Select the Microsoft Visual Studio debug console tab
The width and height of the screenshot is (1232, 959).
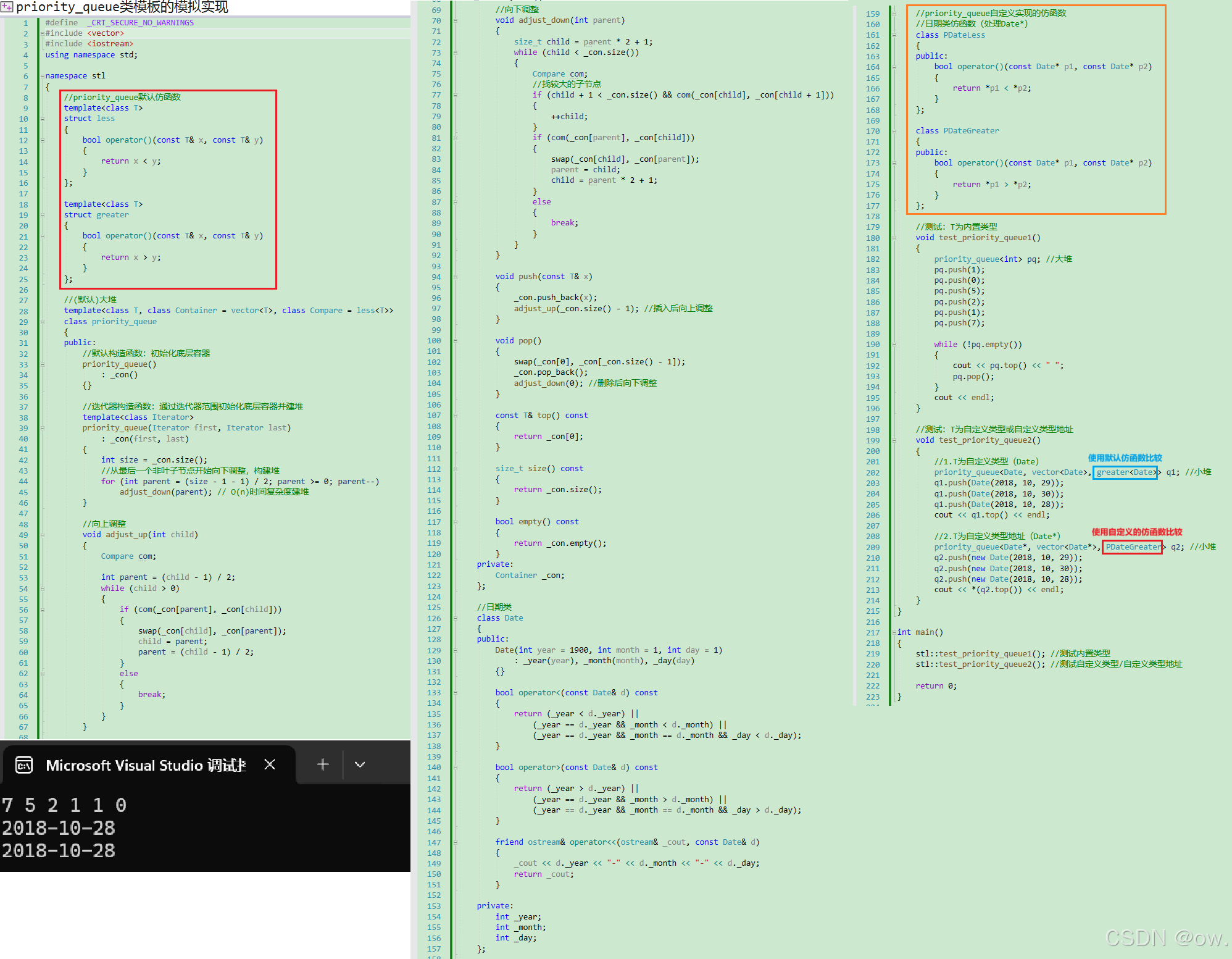click(146, 766)
